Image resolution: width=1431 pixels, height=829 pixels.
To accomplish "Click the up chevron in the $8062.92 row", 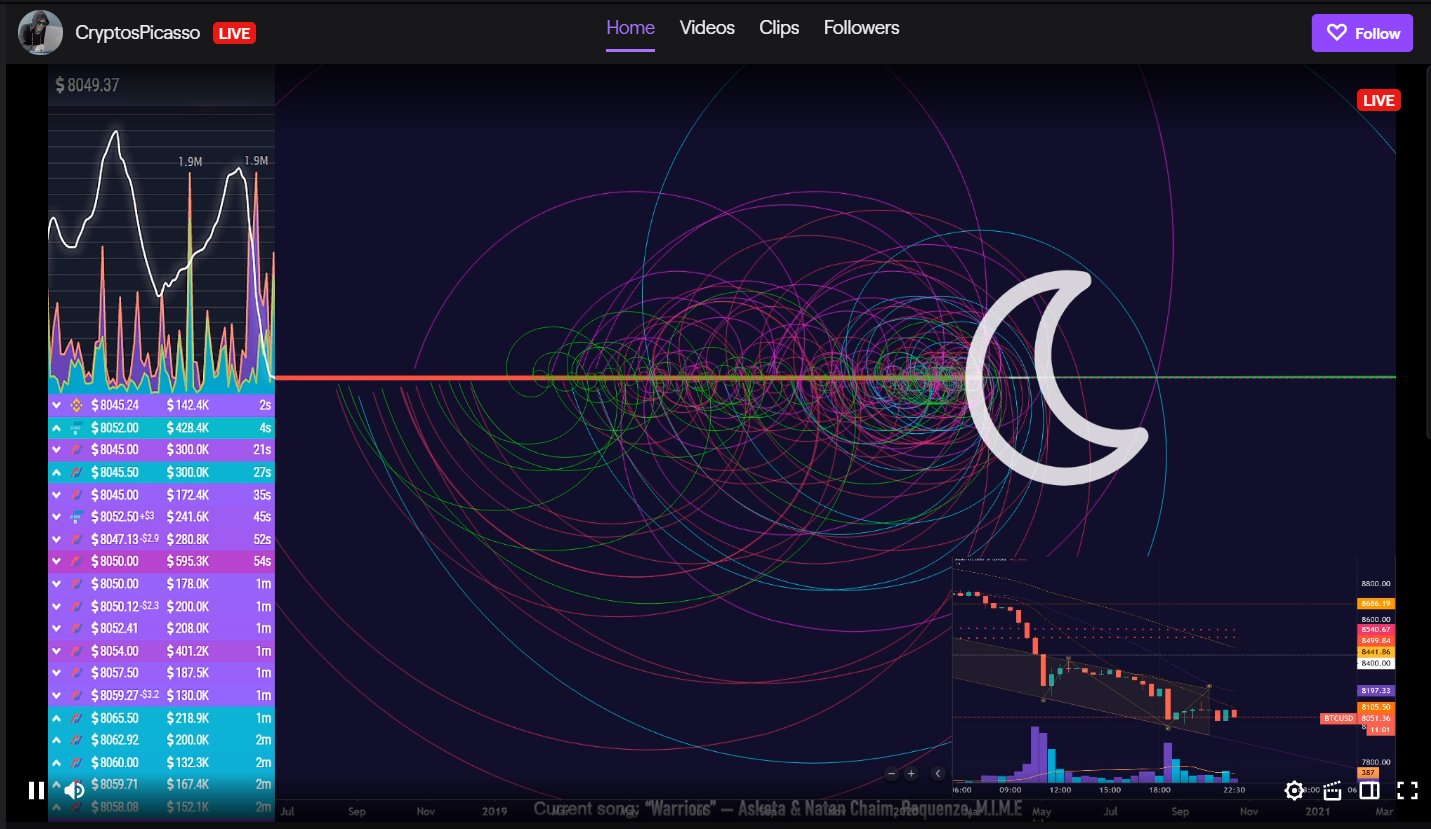I will pyautogui.click(x=57, y=740).
